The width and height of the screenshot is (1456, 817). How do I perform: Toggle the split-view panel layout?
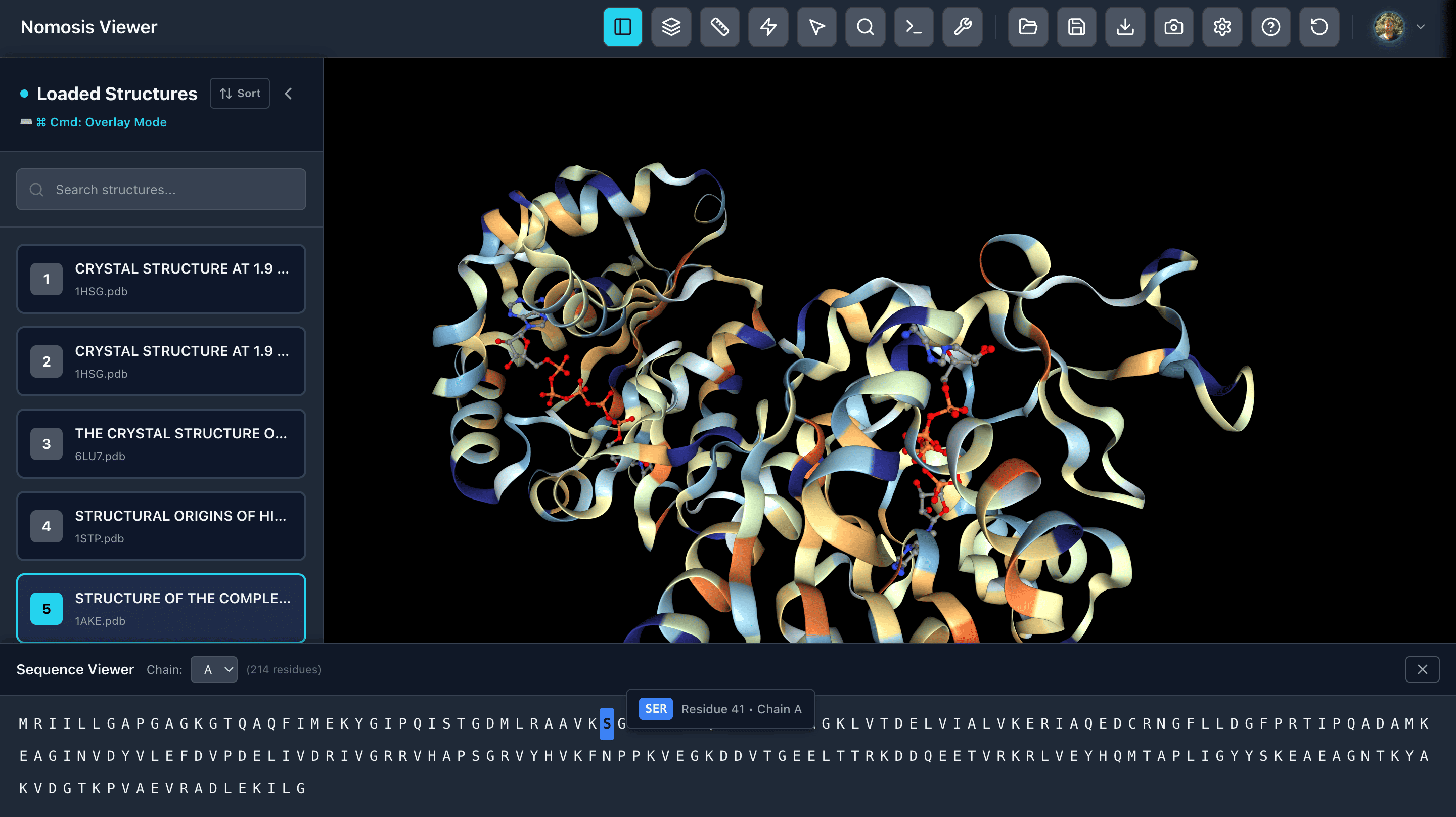[x=622, y=27]
